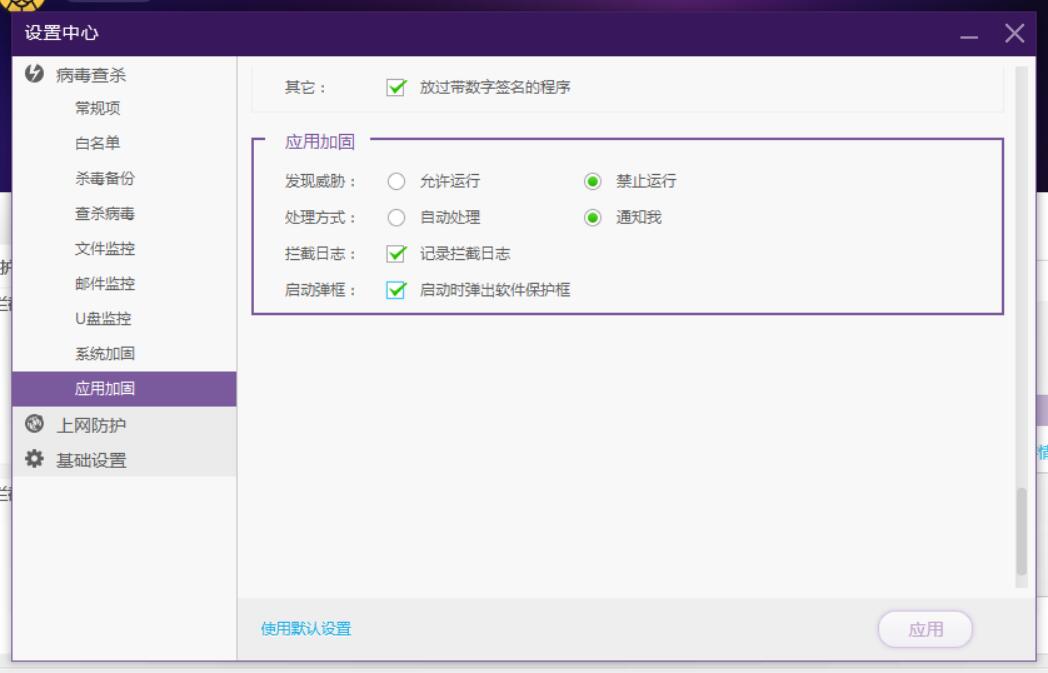
Task: Select 自动处理 as the handling method
Action: pyautogui.click(x=396, y=218)
